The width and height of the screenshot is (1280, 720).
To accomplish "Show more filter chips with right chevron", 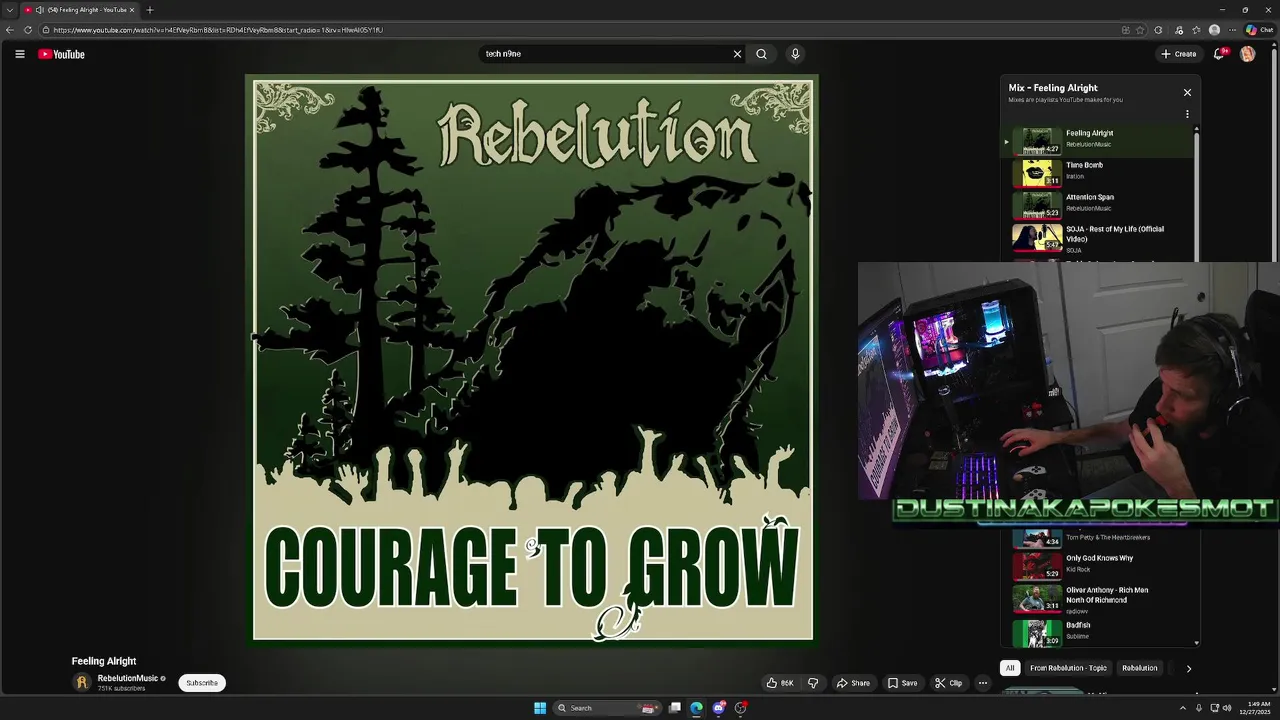I will click(x=1188, y=668).
